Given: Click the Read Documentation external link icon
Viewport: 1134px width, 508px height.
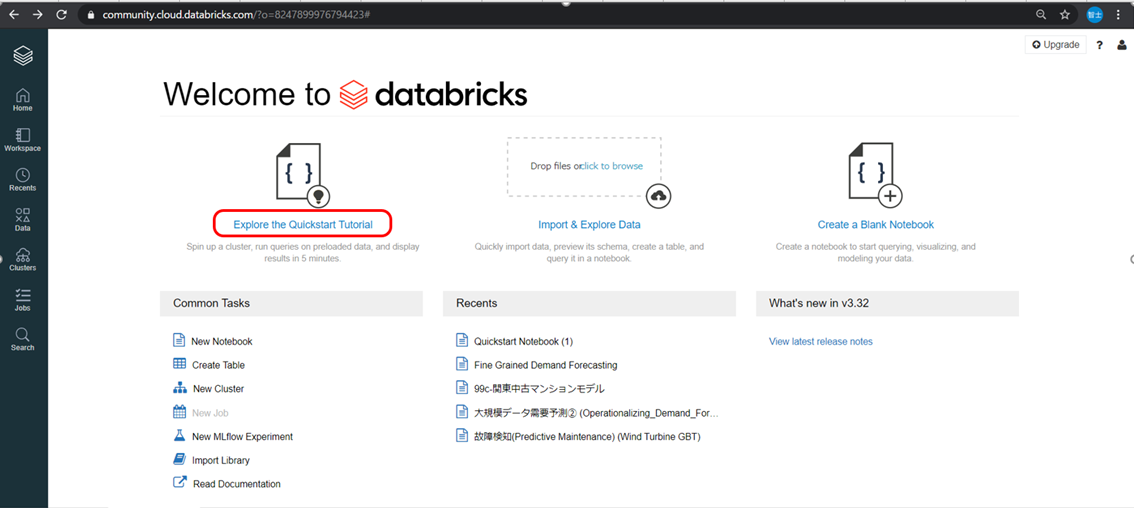Looking at the screenshot, I should [x=180, y=482].
